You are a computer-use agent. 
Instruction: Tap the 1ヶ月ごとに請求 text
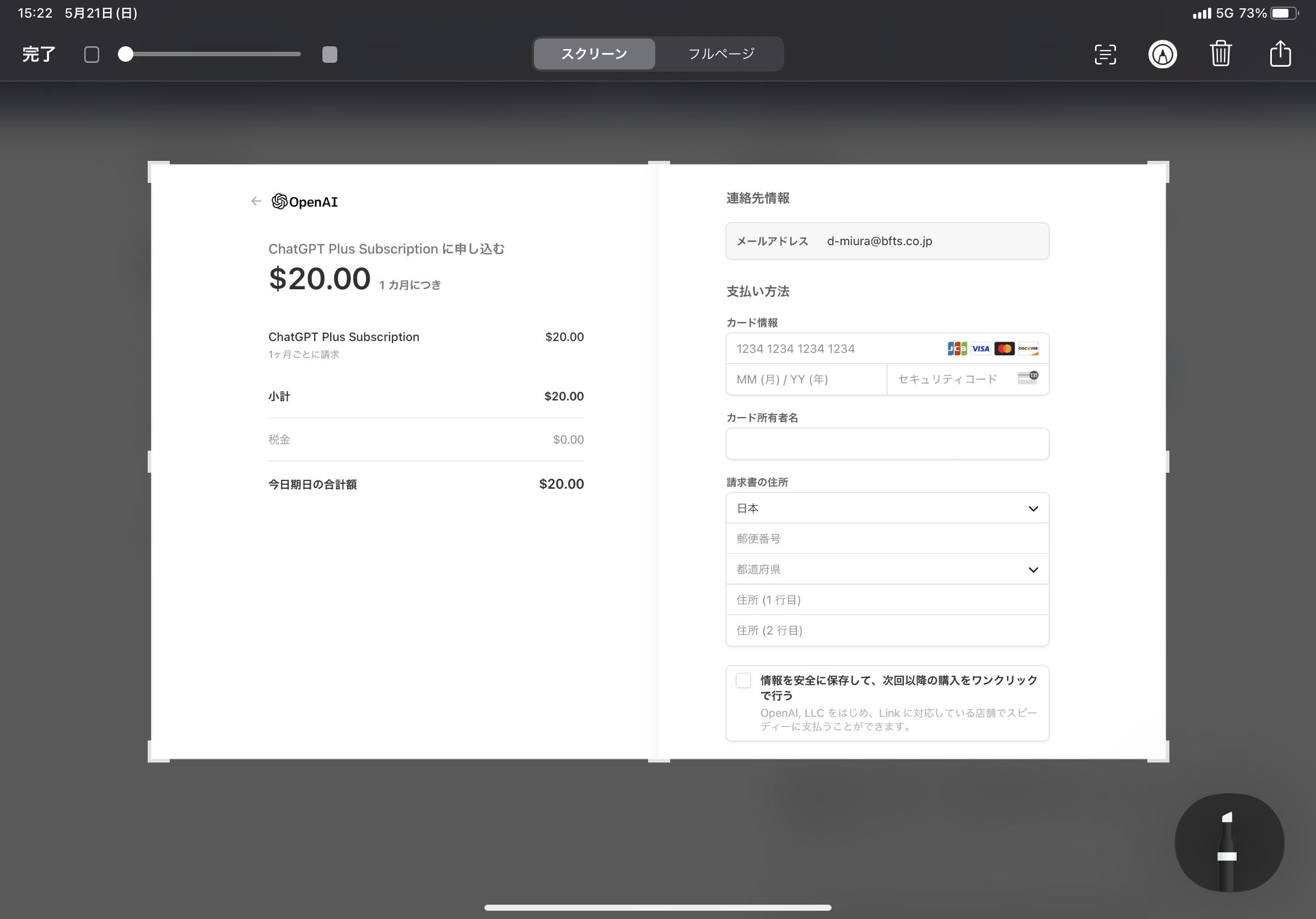(x=304, y=355)
